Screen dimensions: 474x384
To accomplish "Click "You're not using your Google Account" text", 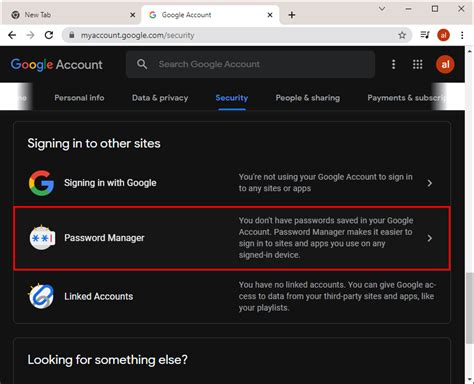I will (326, 183).
